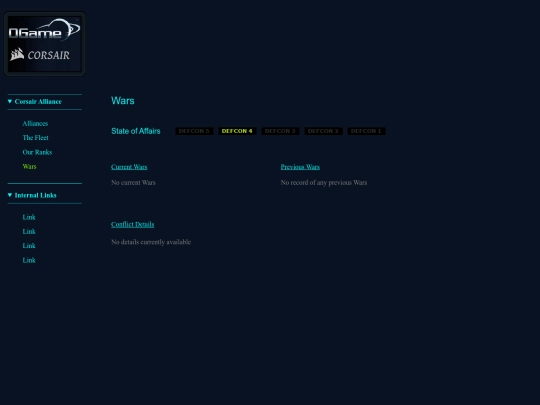Select the Wars sidebar link
The image size is (540, 405).
[x=29, y=166]
